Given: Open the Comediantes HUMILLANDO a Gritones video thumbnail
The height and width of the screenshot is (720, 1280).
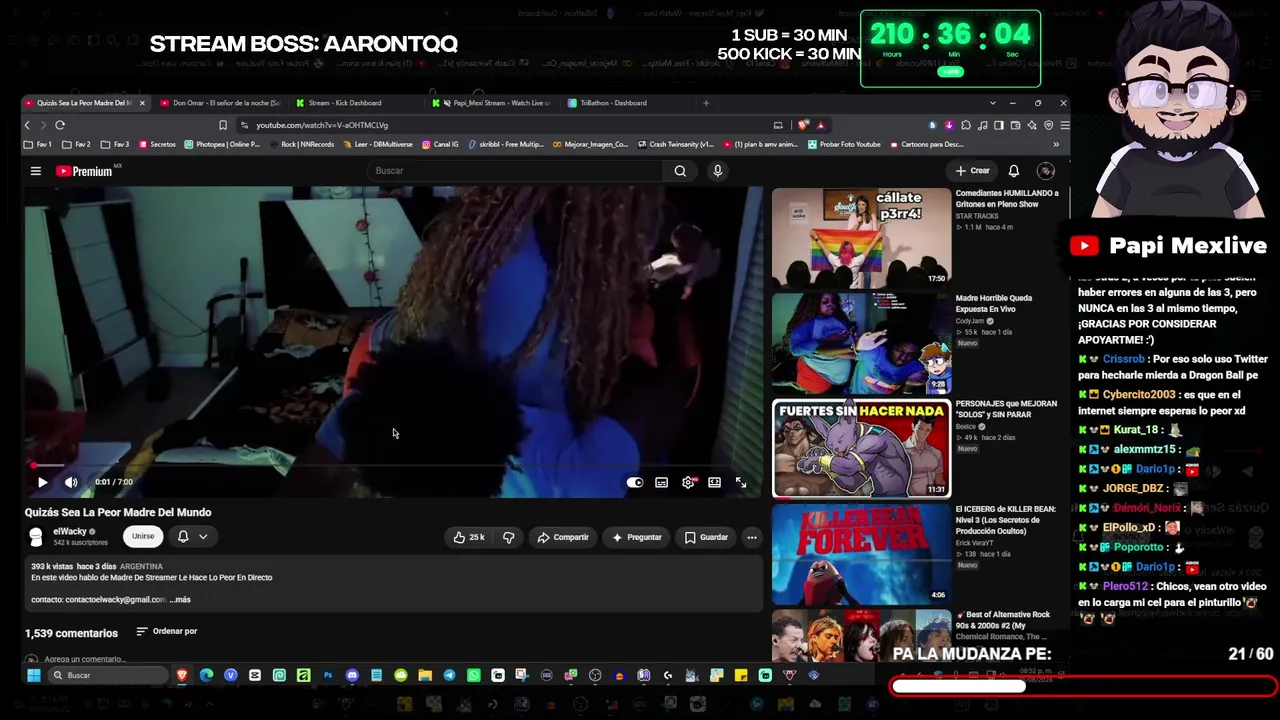Looking at the screenshot, I should coord(861,237).
